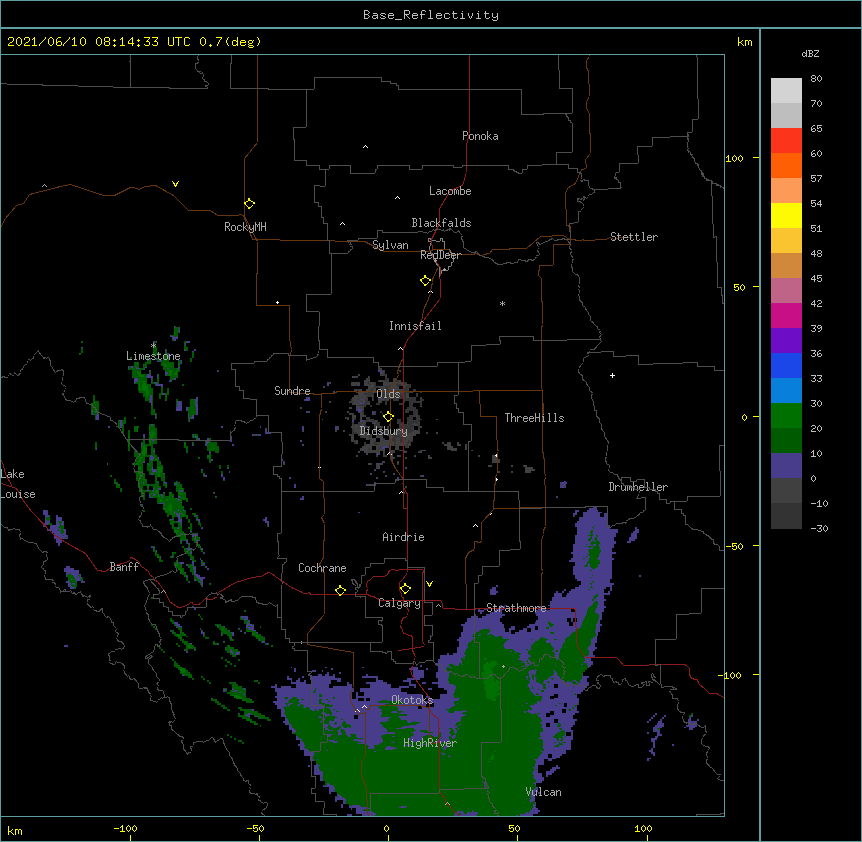Screen dimensions: 862x842
Task: Click the ThreeHills city label
Action: 534,418
